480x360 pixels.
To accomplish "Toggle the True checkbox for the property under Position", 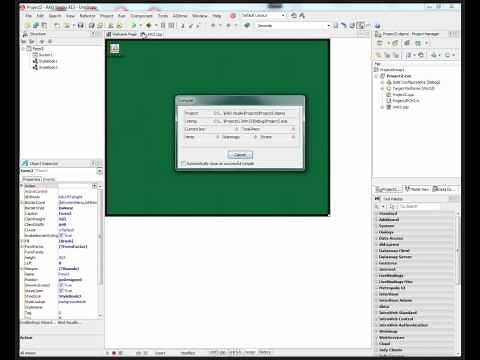I will click(61, 285).
